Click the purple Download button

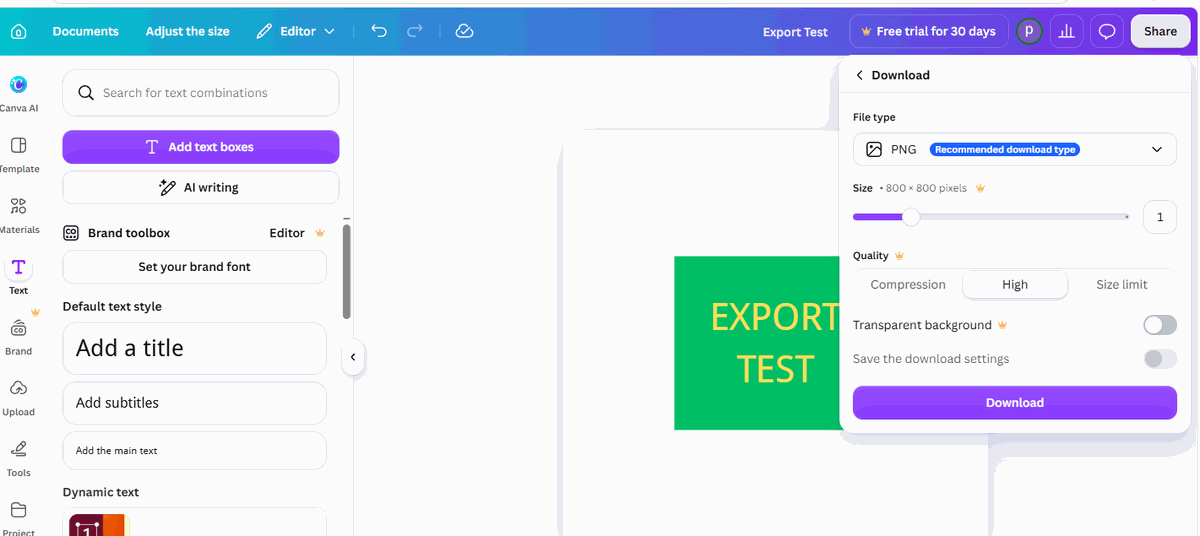coord(1015,403)
